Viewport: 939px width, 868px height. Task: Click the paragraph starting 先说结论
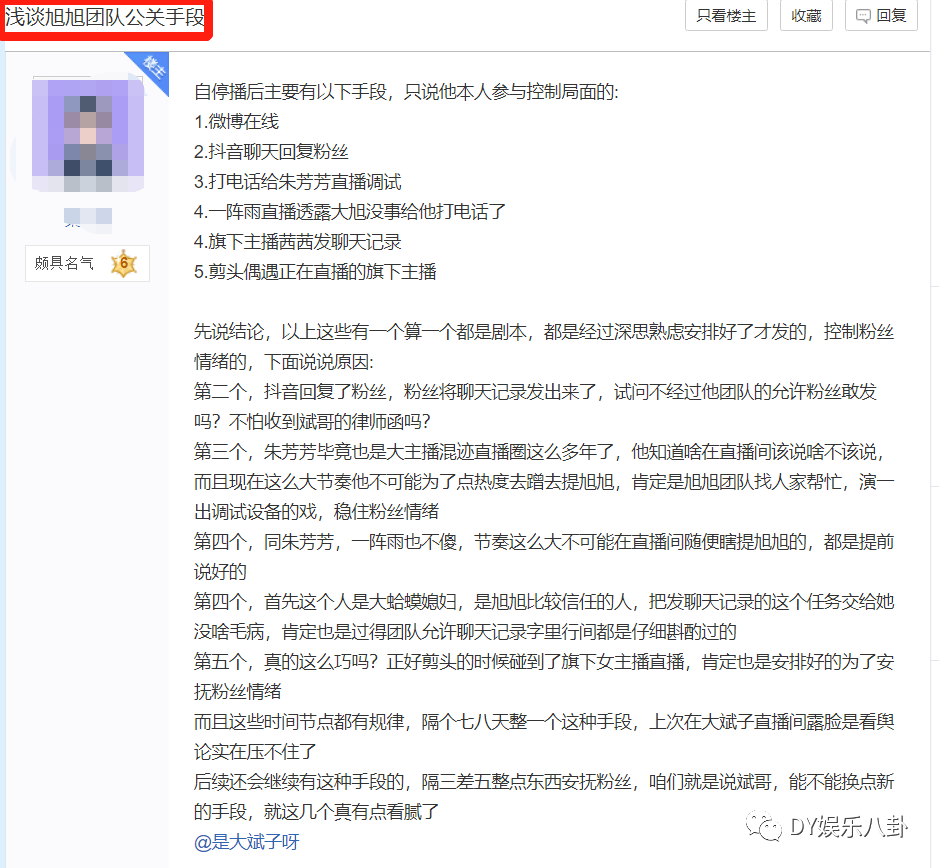coord(544,347)
